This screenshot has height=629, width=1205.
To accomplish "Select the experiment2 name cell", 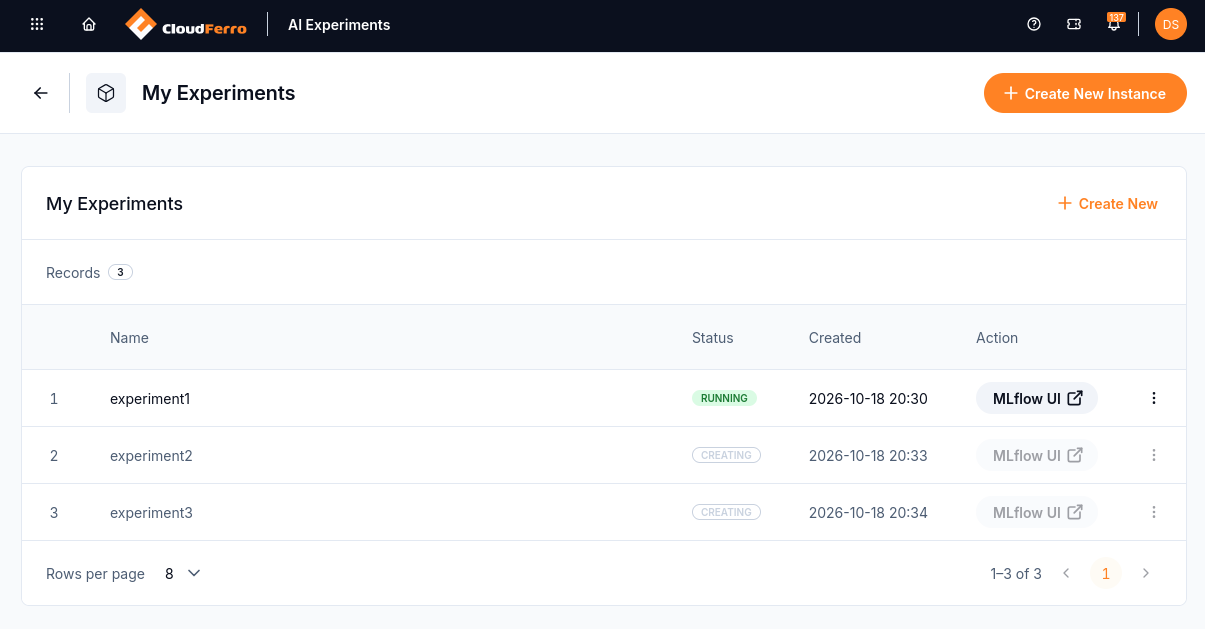I will (151, 455).
